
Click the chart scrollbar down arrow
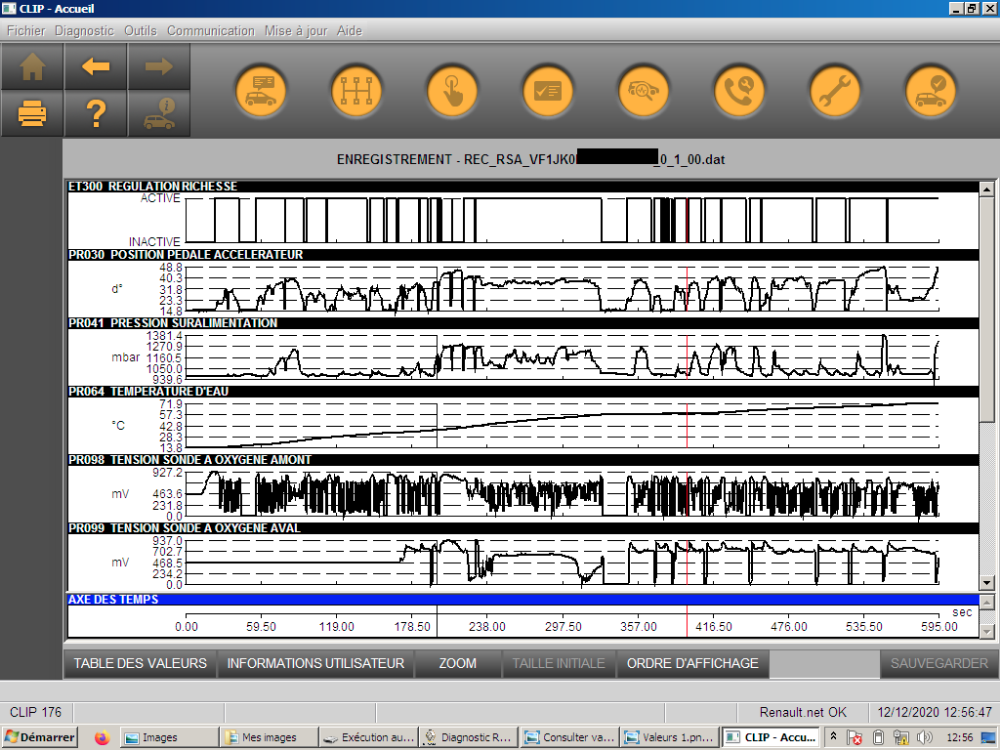pos(987,583)
